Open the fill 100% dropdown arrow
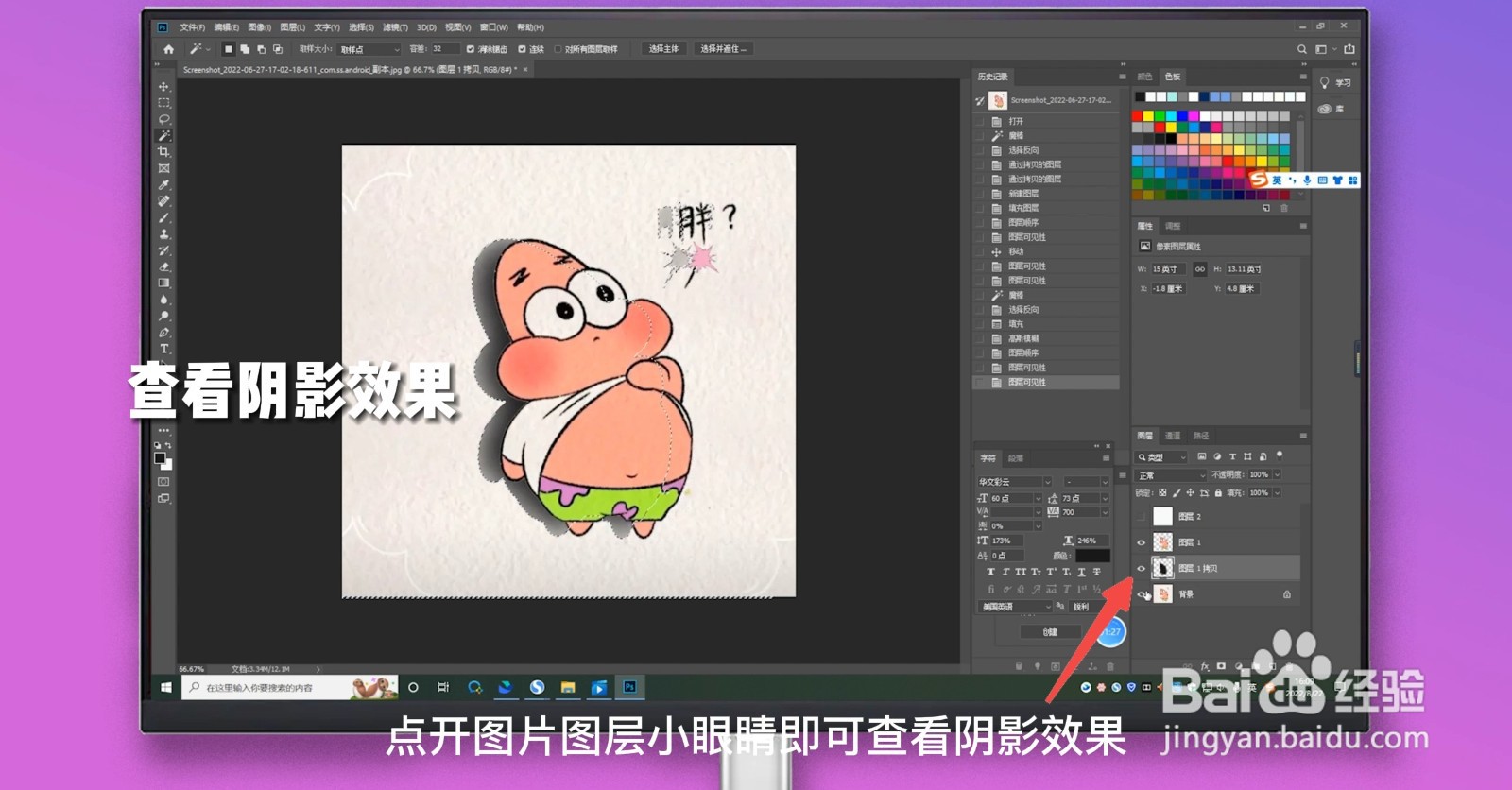Viewport: 1512px width, 790px height. pos(1277,493)
